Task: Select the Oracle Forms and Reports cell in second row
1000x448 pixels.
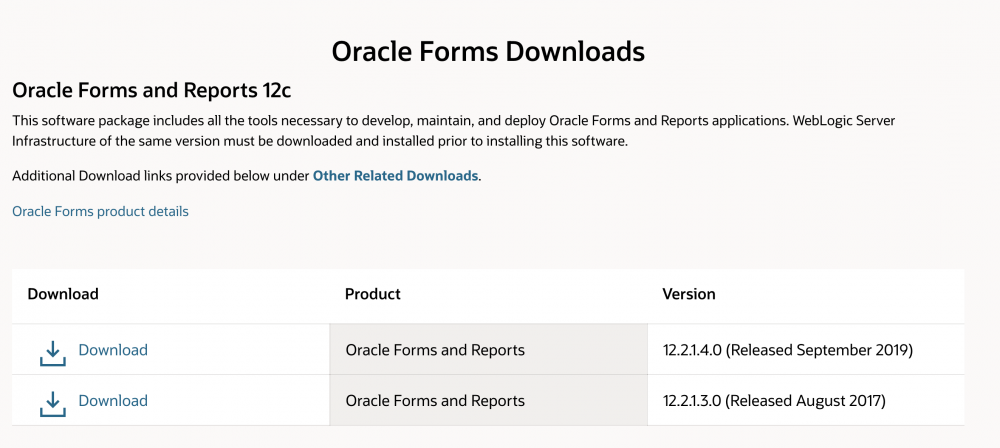Action: (x=435, y=401)
